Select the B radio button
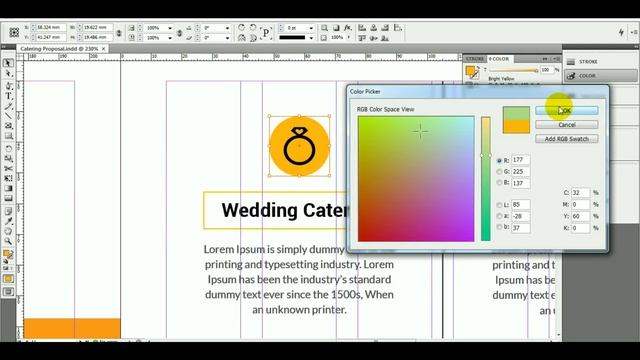Viewport: 640px width, 360px height. (499, 182)
